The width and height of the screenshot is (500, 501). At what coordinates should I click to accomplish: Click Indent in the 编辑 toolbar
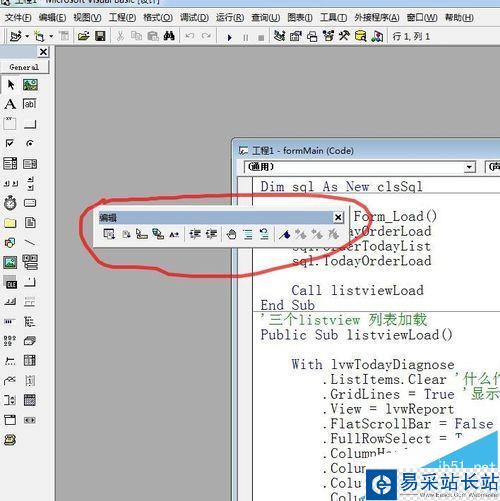(195, 234)
